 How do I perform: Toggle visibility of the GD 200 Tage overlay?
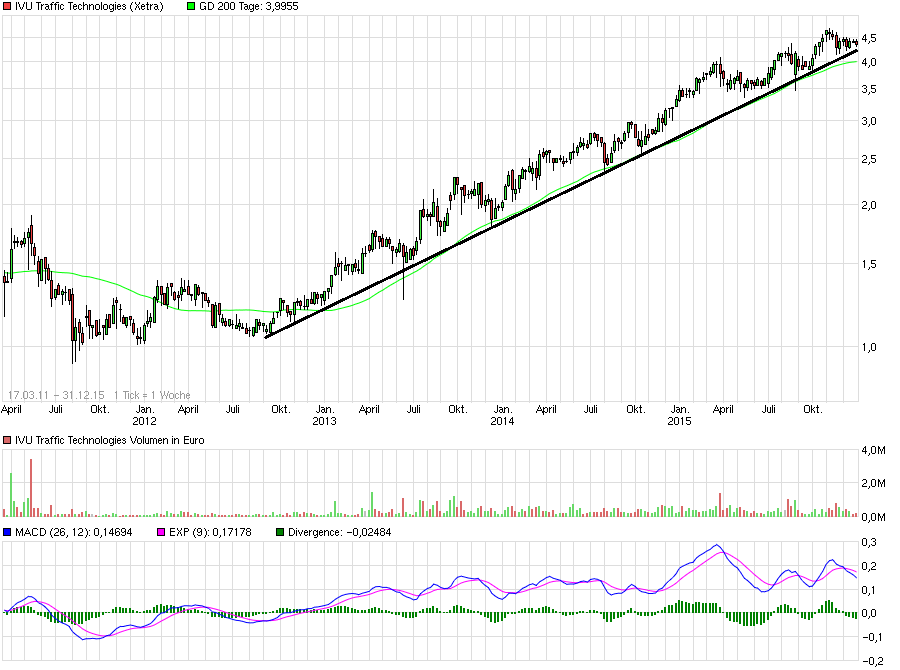pyautogui.click(x=189, y=6)
